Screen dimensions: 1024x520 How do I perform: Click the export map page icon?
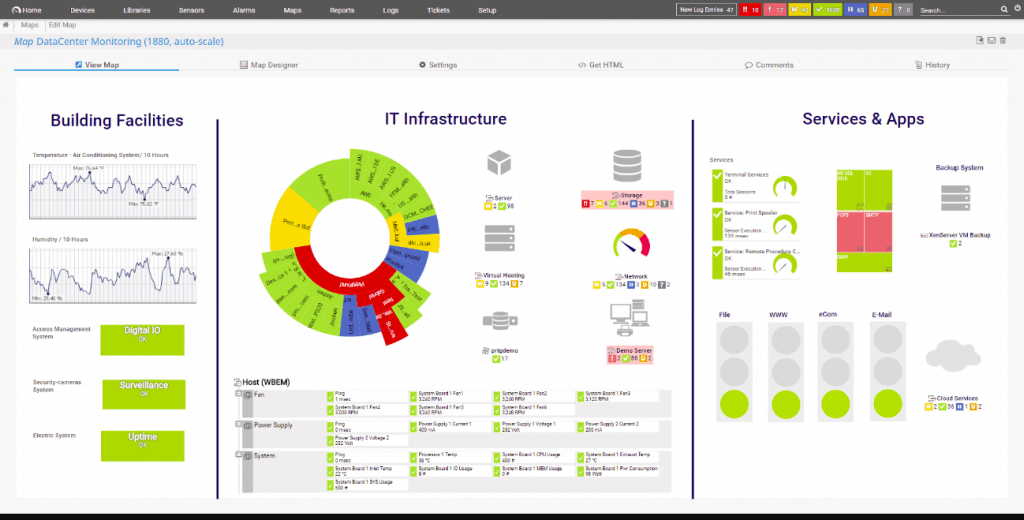pos(980,41)
